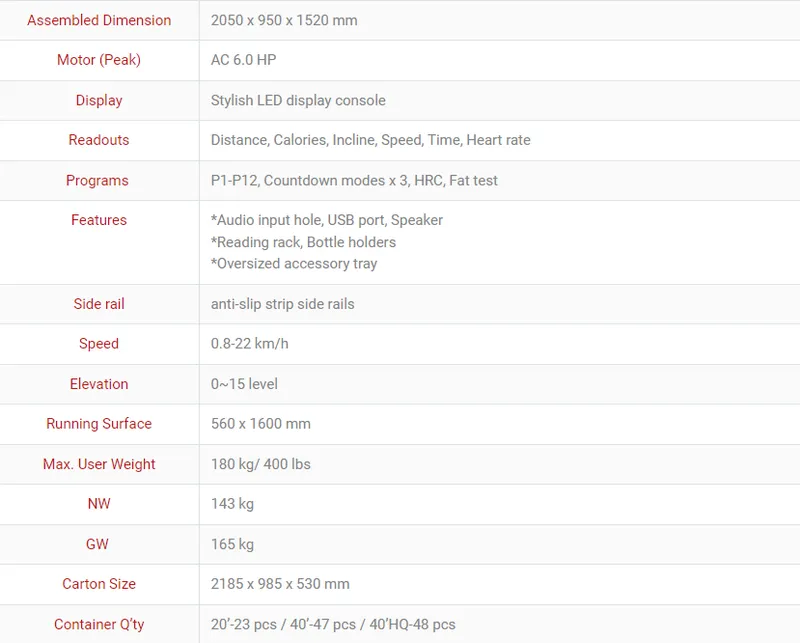Select the '143 kg' value

pos(232,504)
